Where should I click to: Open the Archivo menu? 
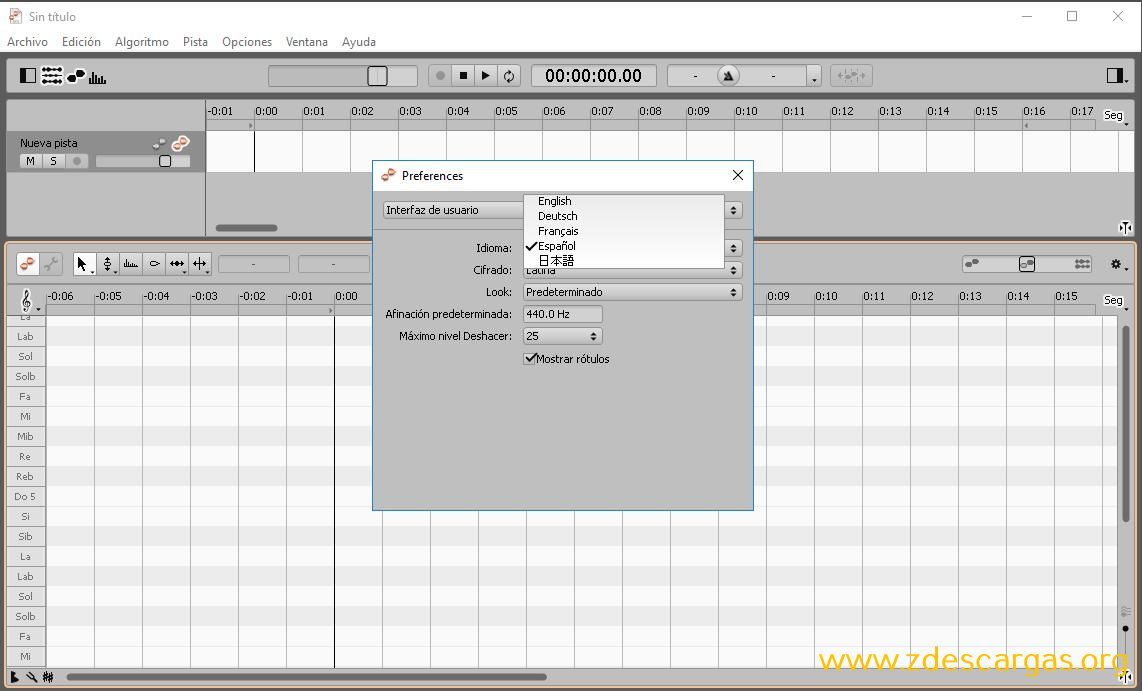point(28,42)
